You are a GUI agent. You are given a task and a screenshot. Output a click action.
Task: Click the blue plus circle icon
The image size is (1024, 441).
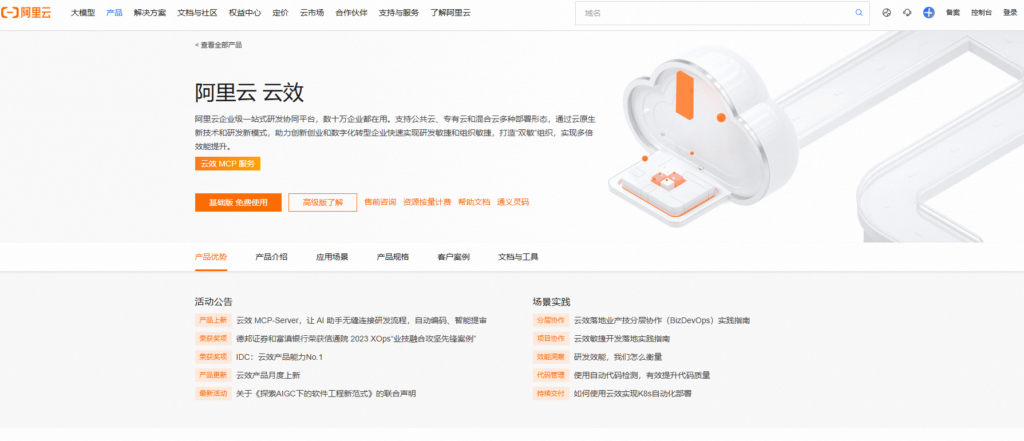point(929,13)
